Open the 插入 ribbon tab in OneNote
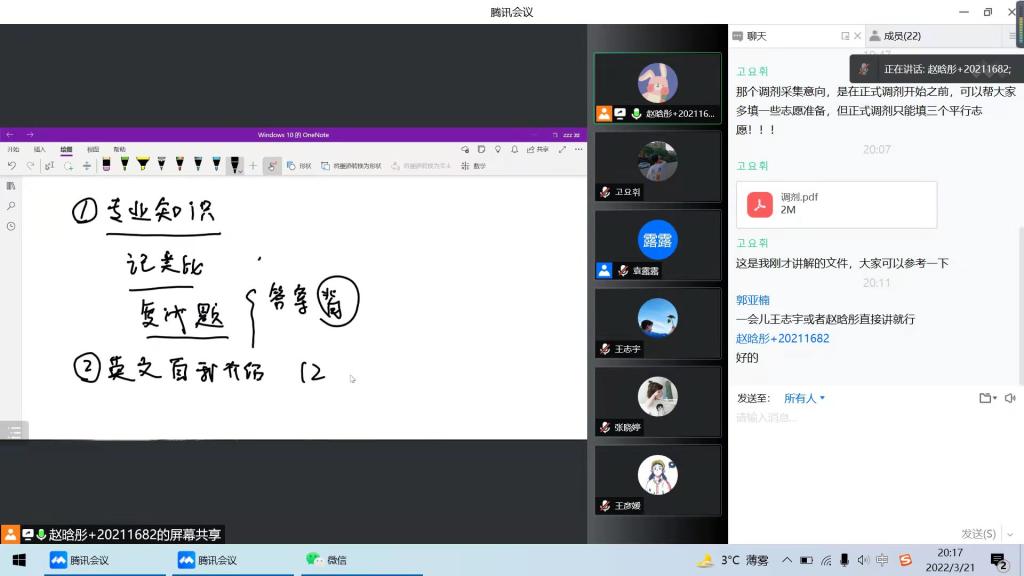The image size is (1024, 576). click(x=40, y=149)
